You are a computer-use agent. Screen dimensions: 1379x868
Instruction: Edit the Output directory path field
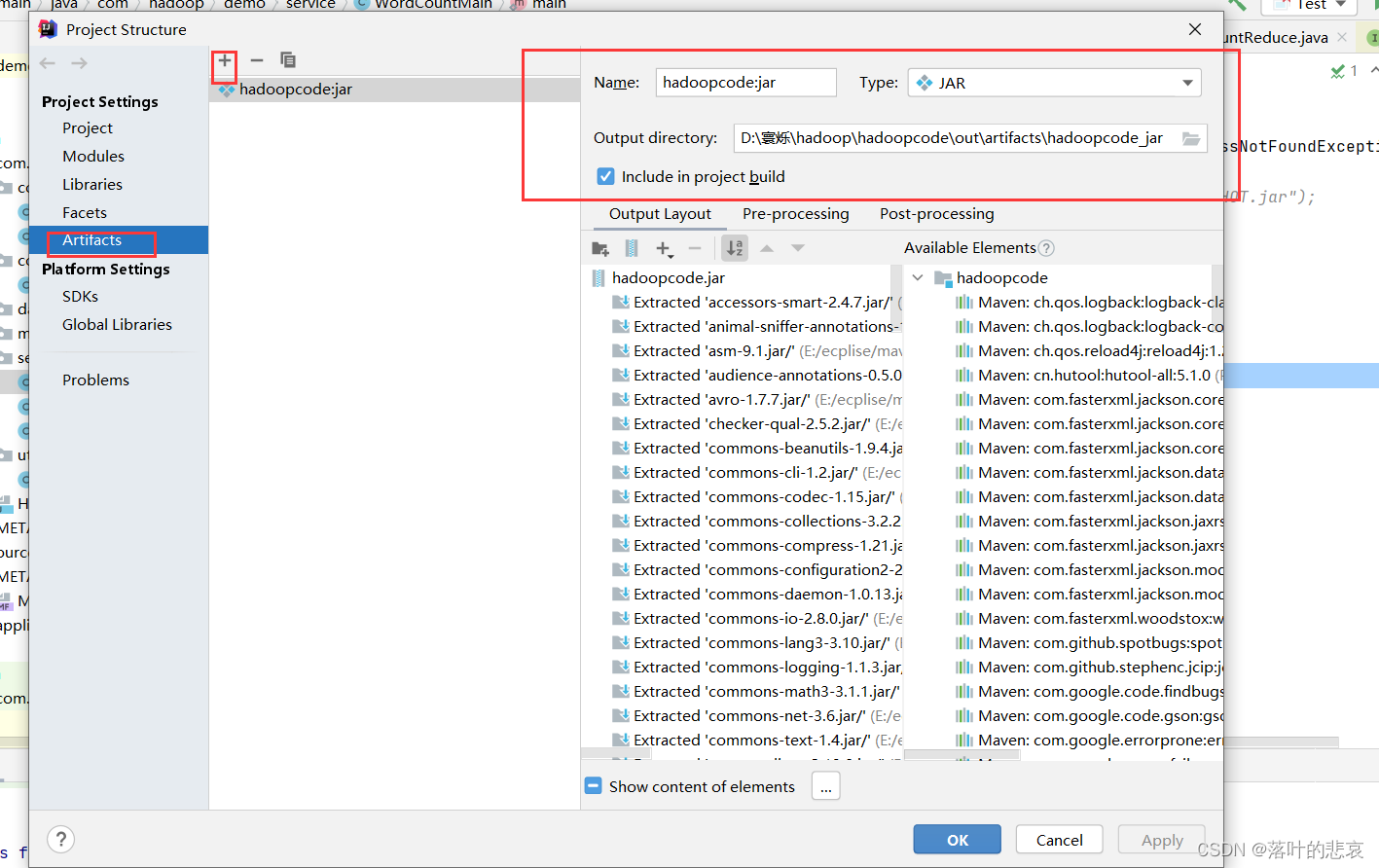point(956,138)
